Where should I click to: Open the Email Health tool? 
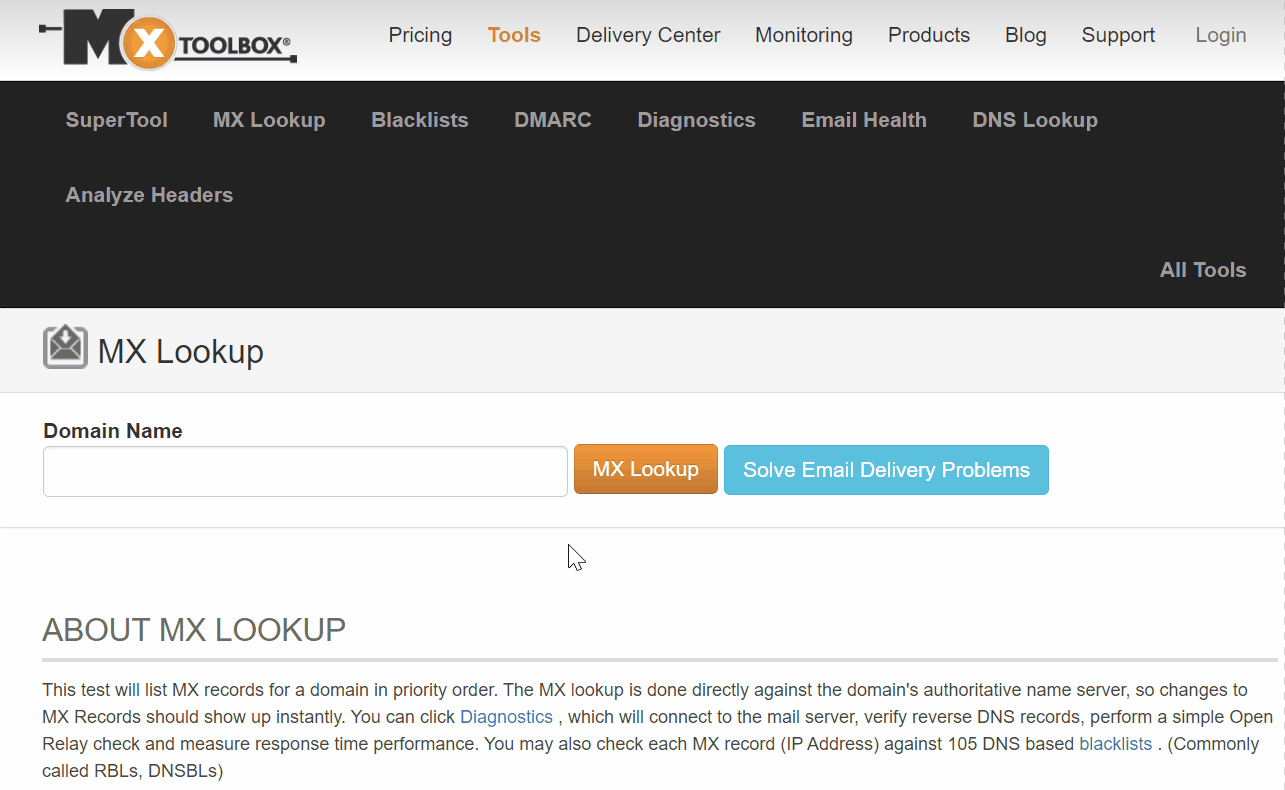tap(864, 120)
